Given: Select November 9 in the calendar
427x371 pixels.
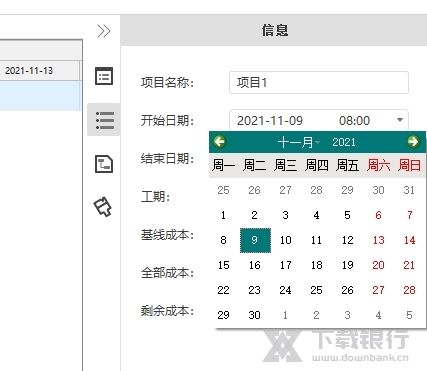Looking at the screenshot, I should (255, 240).
